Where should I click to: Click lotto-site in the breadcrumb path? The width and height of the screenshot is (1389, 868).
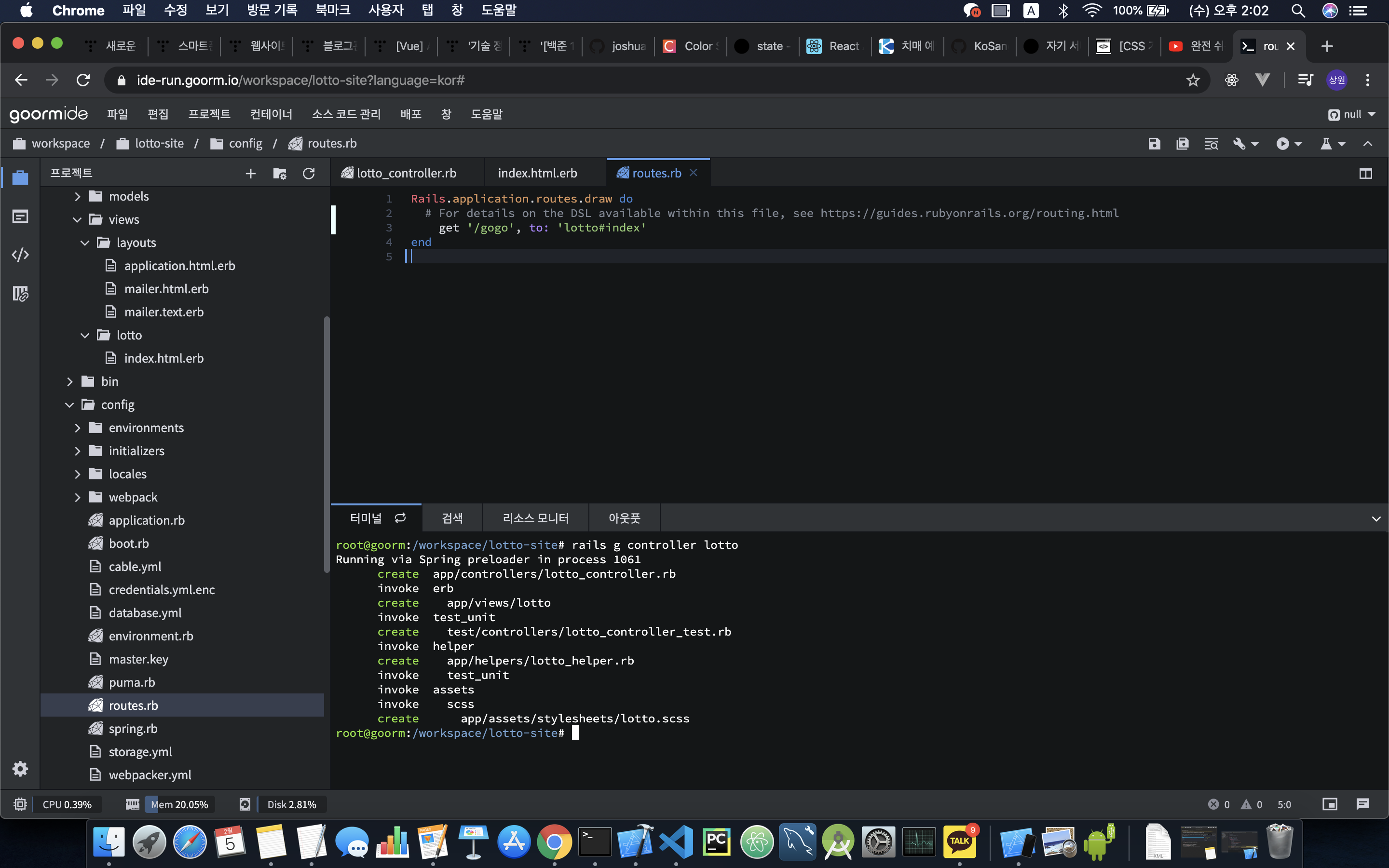159,144
